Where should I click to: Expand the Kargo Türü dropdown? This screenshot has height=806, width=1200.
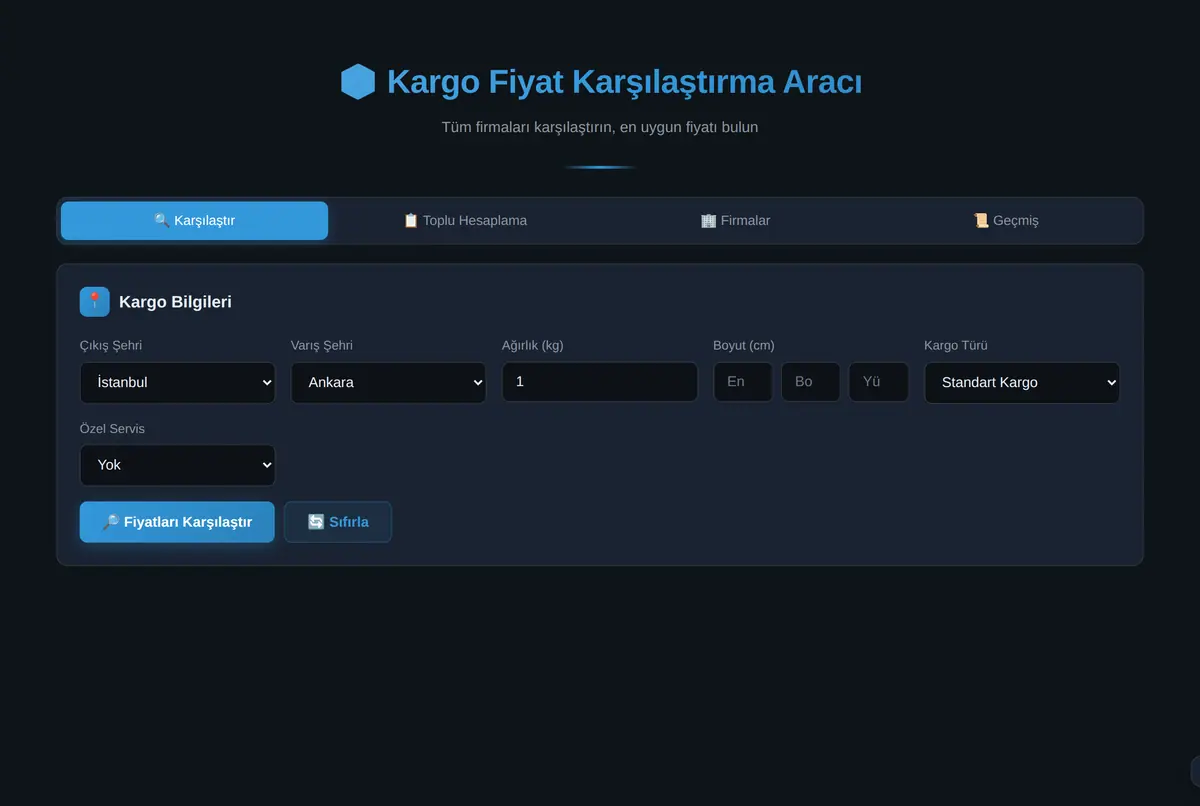1022,382
